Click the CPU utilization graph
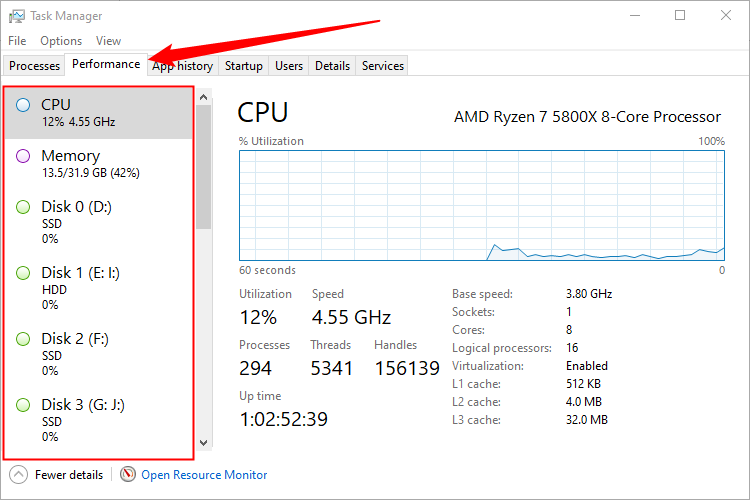This screenshot has height=500, width=750. 482,205
